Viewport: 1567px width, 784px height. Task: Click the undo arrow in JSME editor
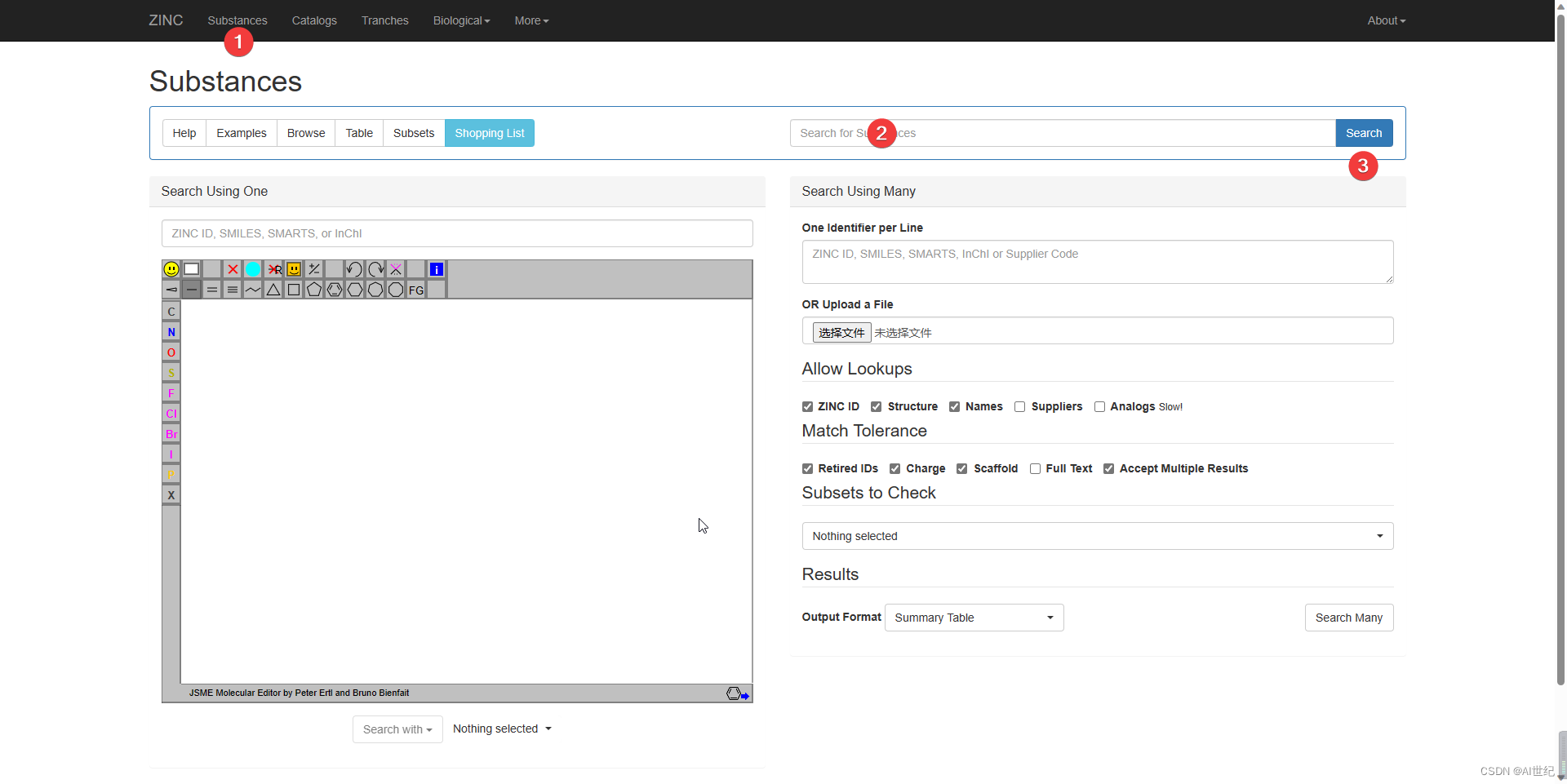coord(354,269)
